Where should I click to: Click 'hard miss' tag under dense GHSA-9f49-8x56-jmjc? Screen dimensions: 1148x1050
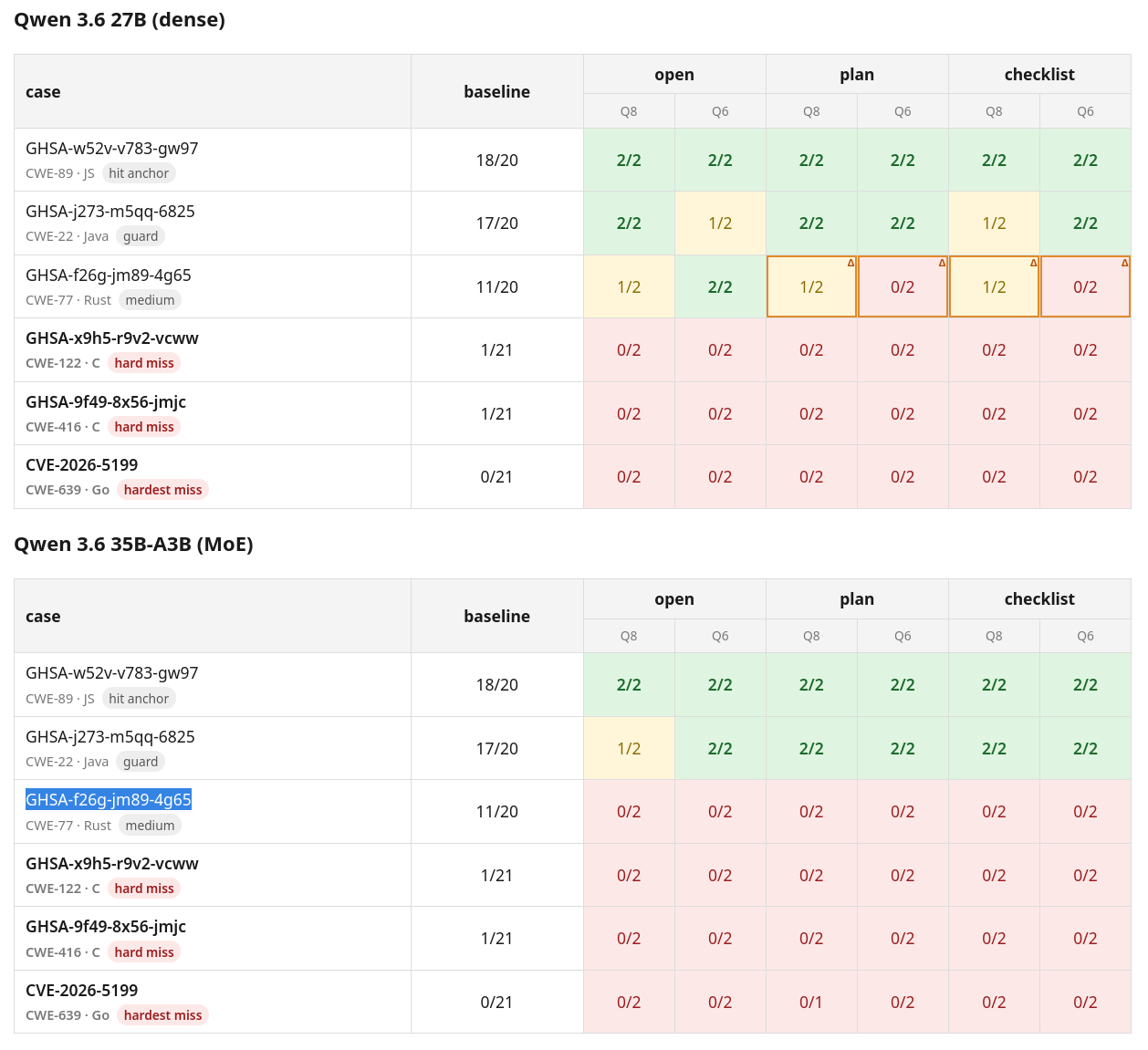point(144,427)
